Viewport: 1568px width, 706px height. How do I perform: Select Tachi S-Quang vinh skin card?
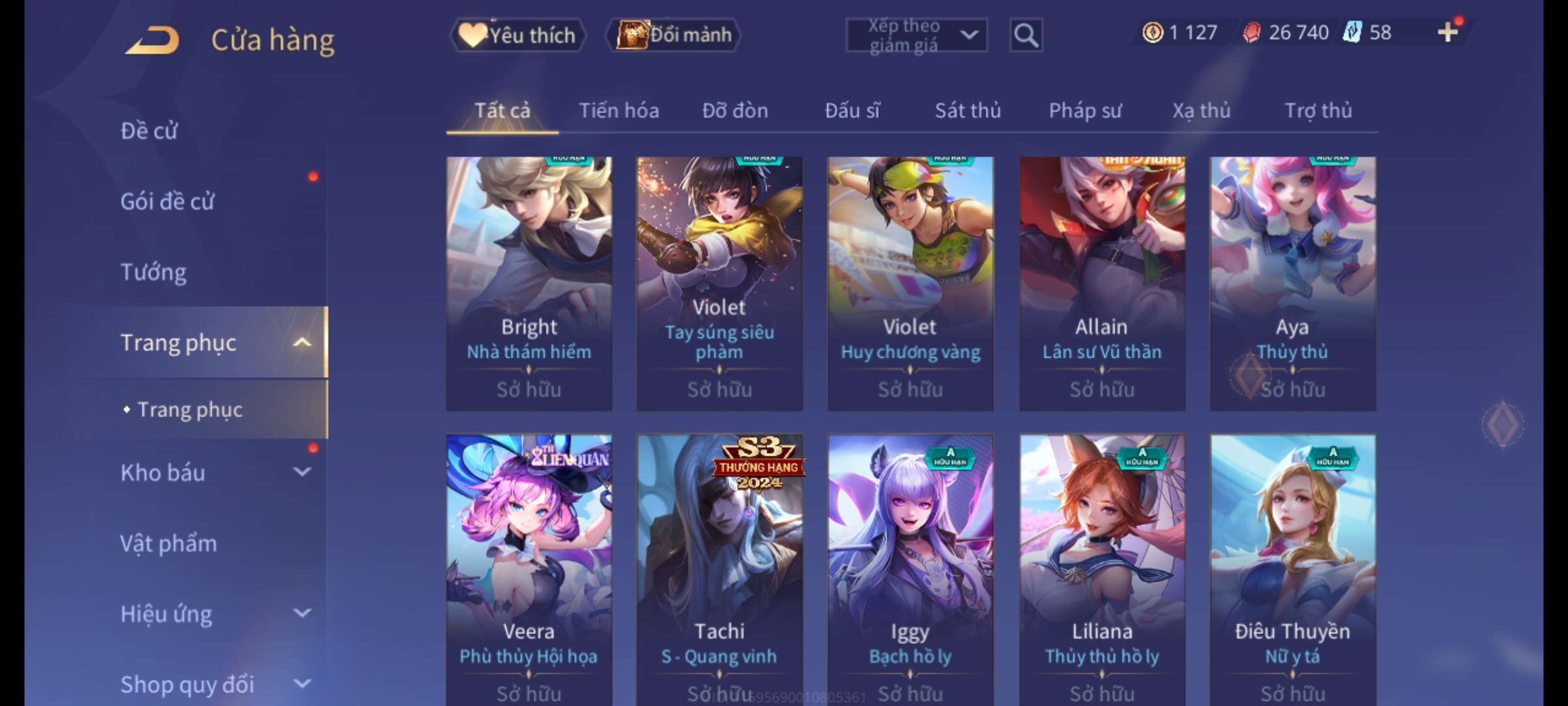[719, 570]
